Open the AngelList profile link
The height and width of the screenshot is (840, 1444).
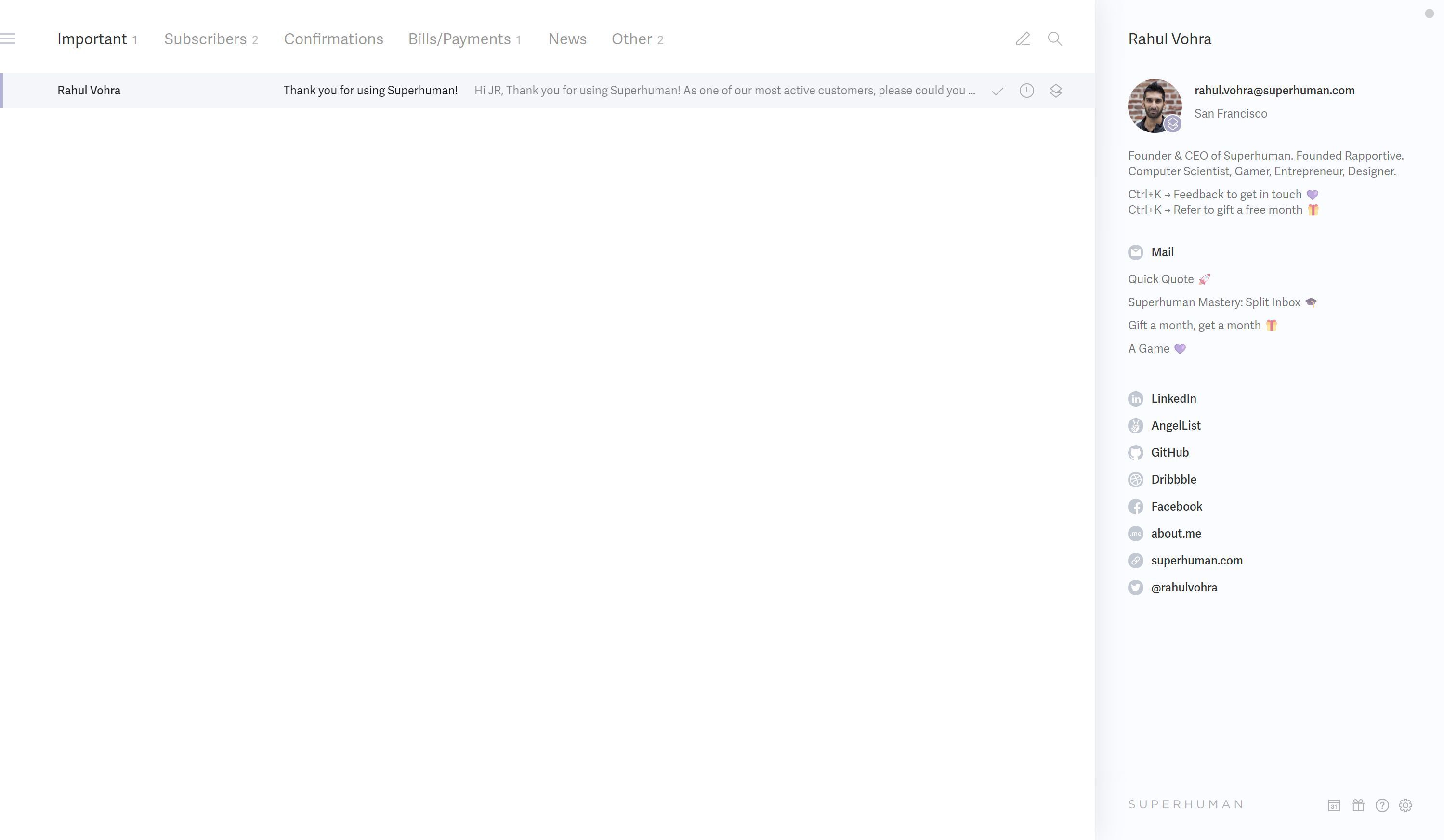click(1176, 426)
